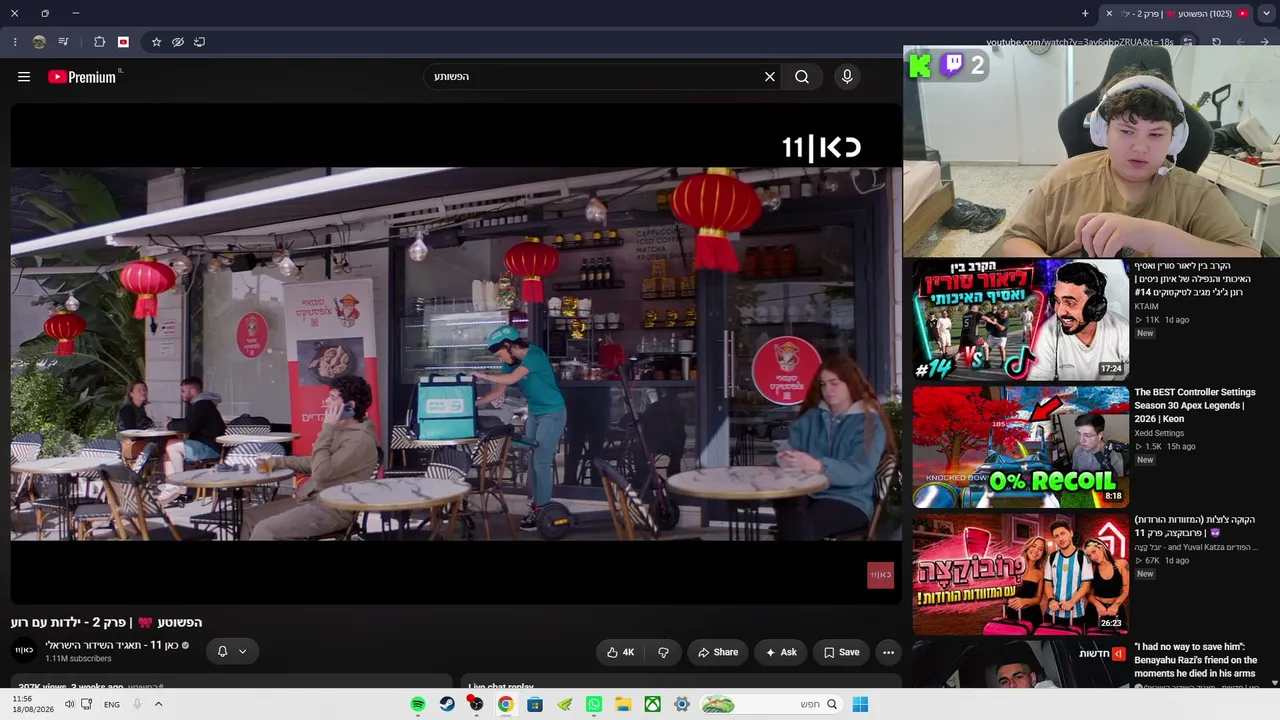The image size is (1280, 720).
Task: Dislike the video
Action: tap(663, 652)
